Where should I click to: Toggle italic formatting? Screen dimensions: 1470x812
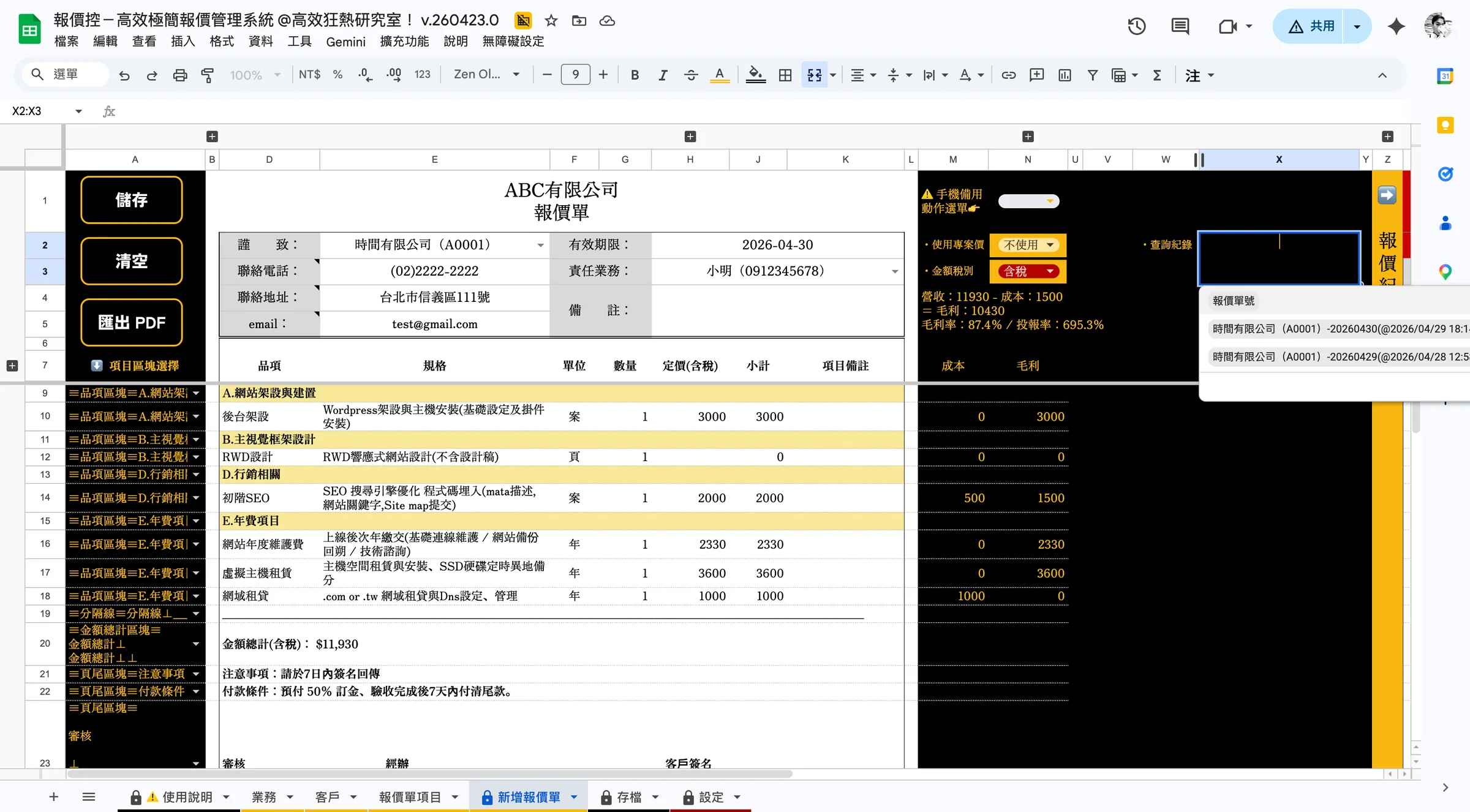point(663,75)
